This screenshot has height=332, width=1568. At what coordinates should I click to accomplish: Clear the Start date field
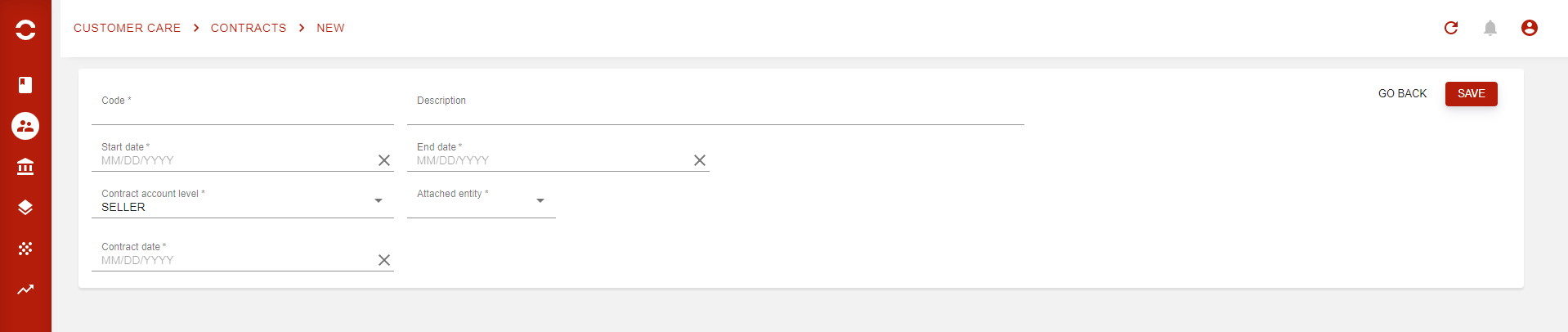click(x=384, y=160)
